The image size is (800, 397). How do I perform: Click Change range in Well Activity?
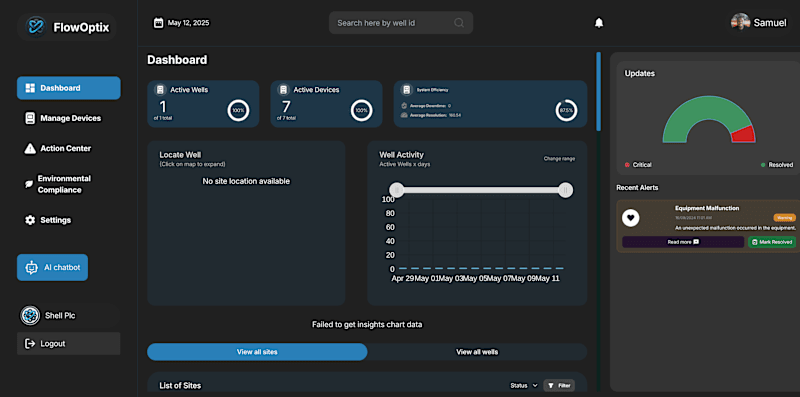coord(559,159)
